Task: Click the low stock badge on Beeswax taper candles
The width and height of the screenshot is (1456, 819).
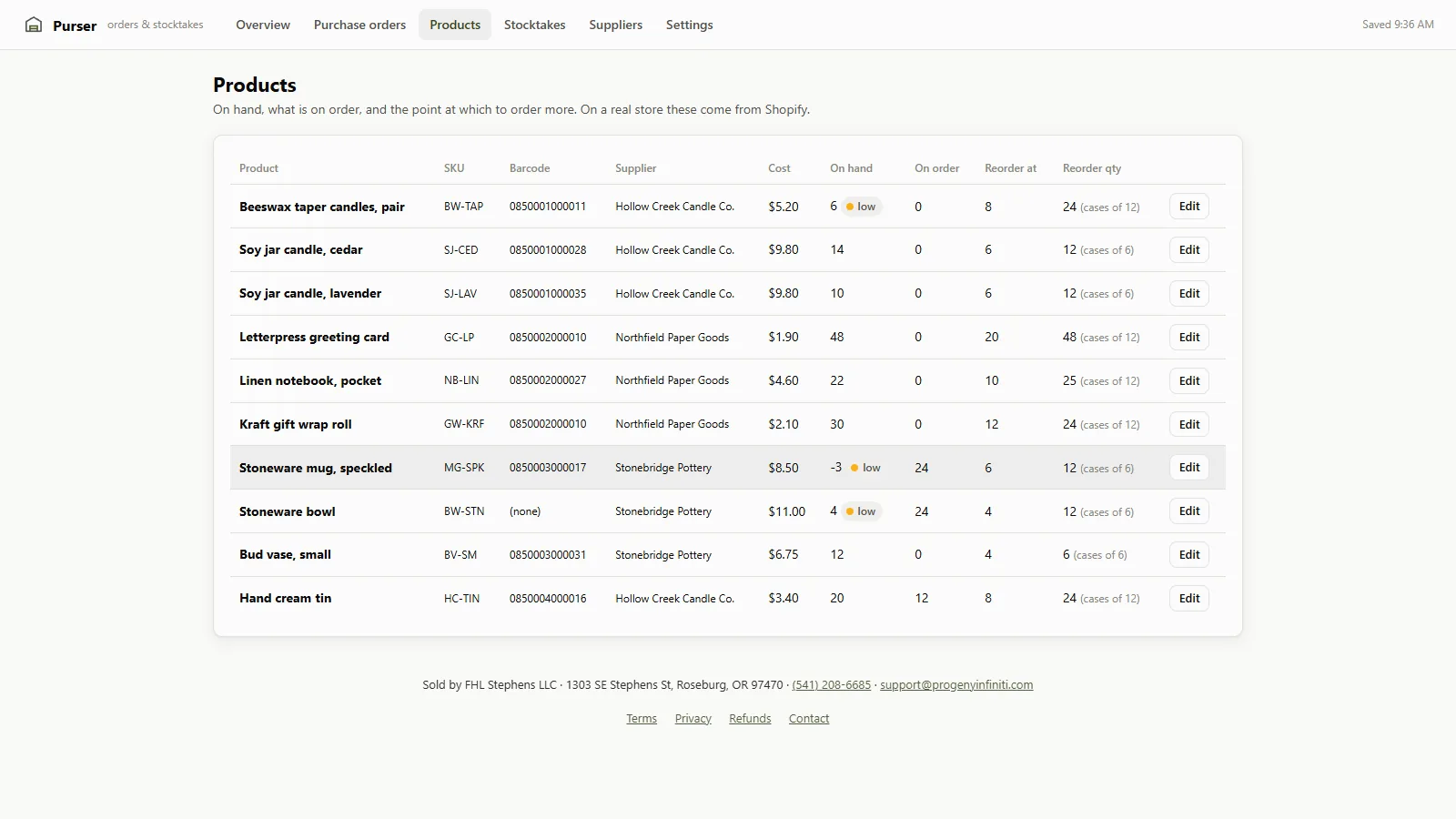Action: click(x=861, y=207)
